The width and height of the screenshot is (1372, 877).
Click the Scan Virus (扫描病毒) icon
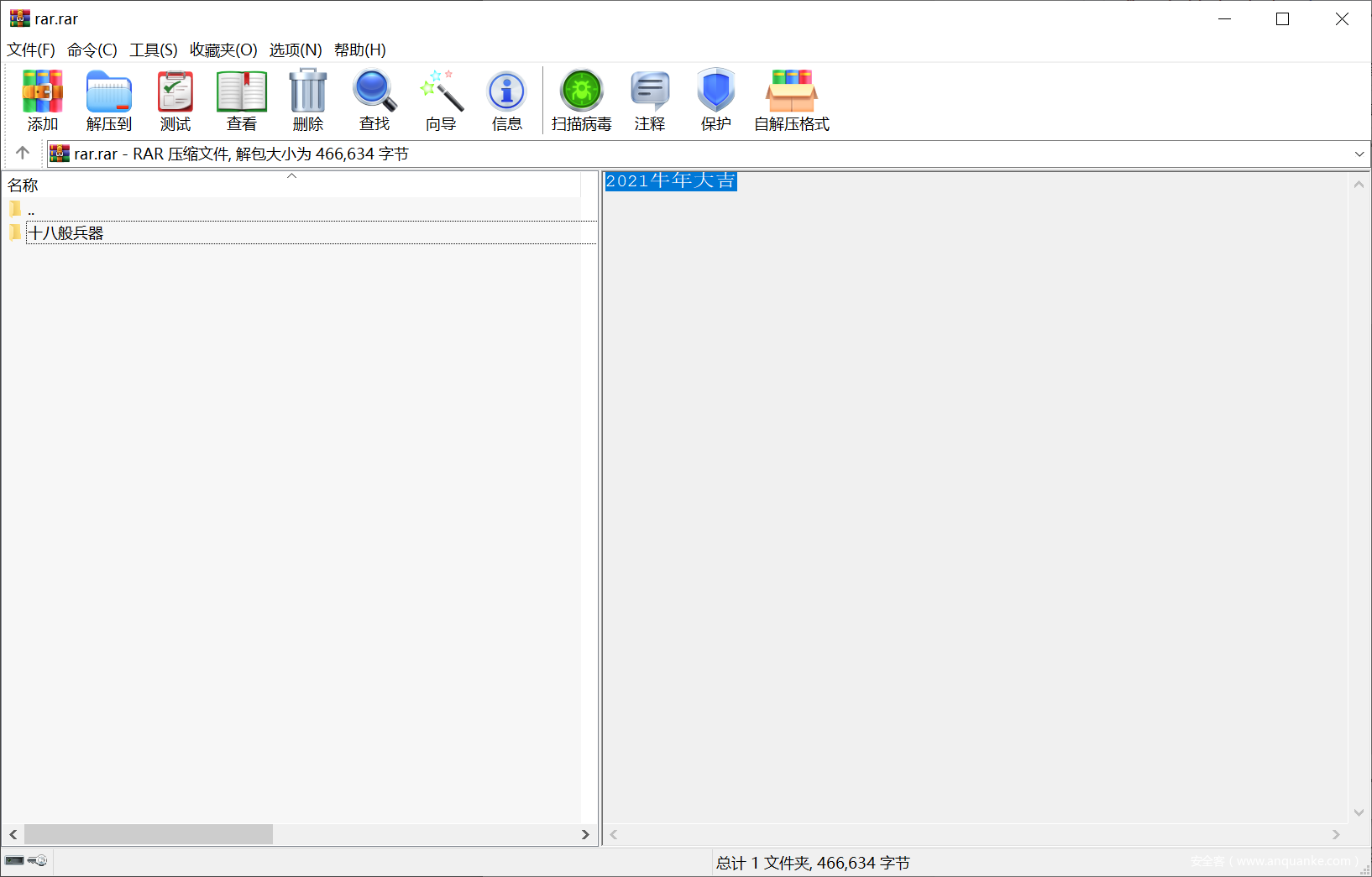(x=582, y=92)
